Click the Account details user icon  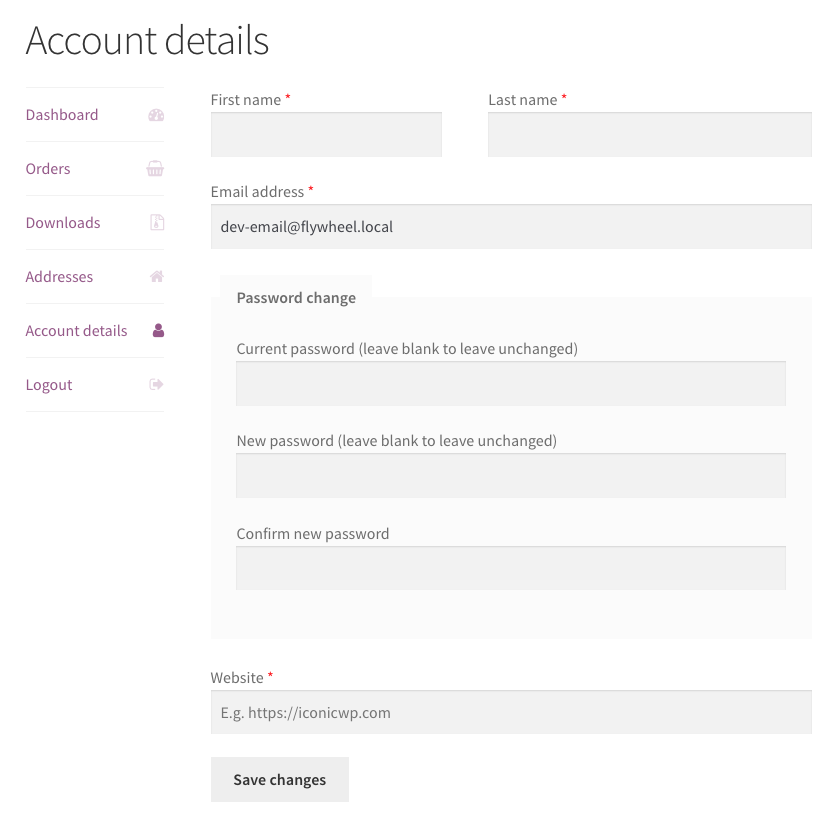pos(157,331)
